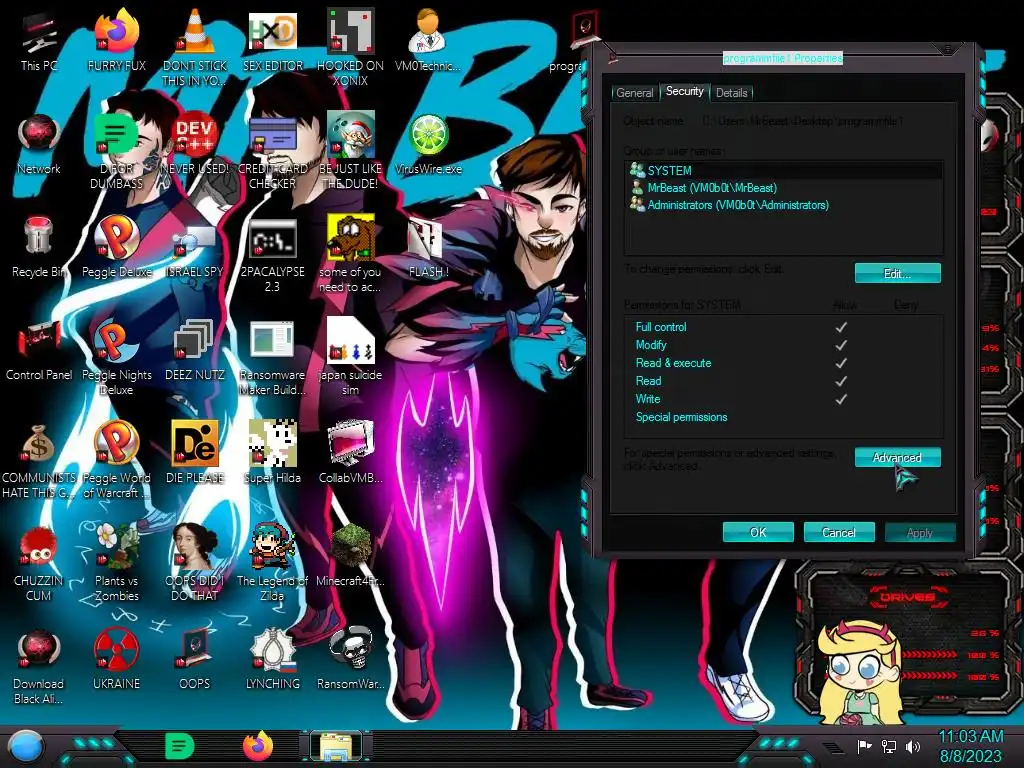Click the Apply button
Screen dimensions: 1024x768
(x=920, y=532)
